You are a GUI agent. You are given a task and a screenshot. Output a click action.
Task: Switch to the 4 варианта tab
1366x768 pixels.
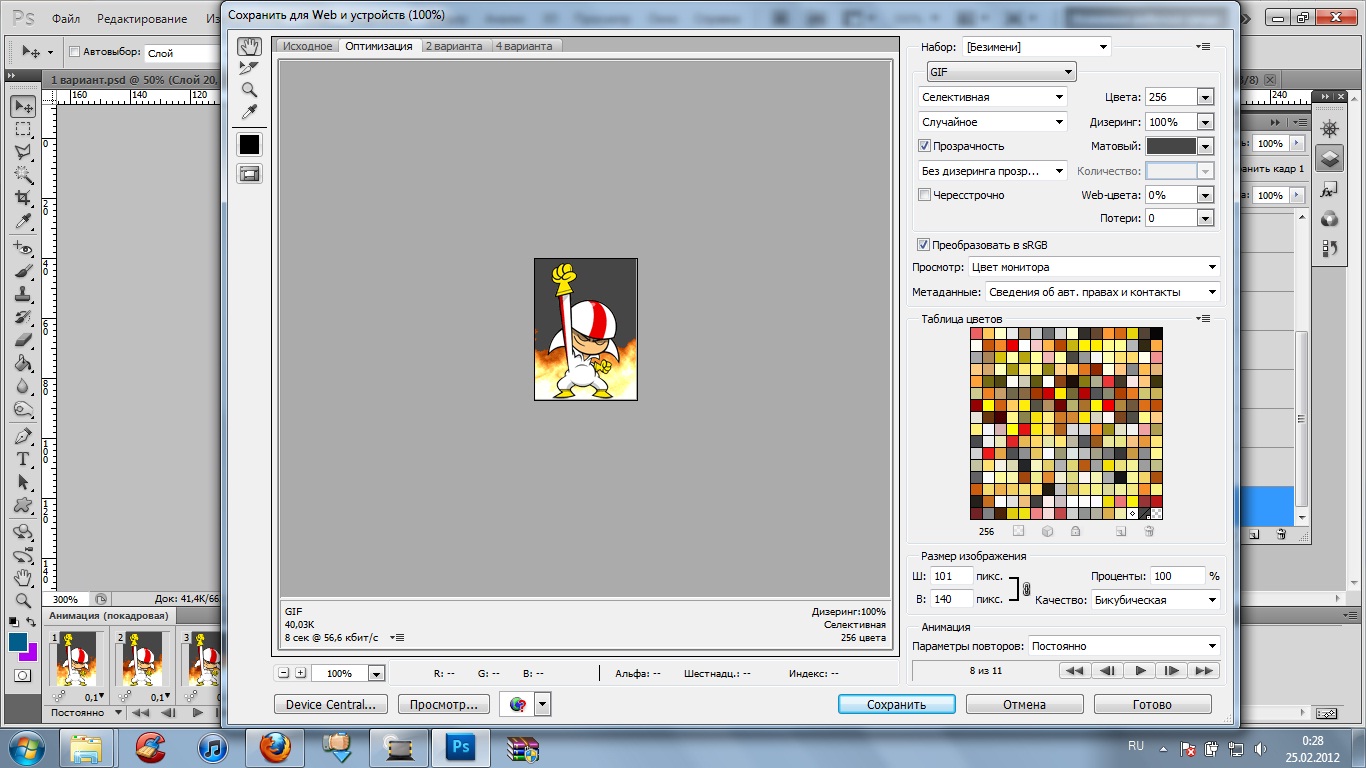coord(526,46)
